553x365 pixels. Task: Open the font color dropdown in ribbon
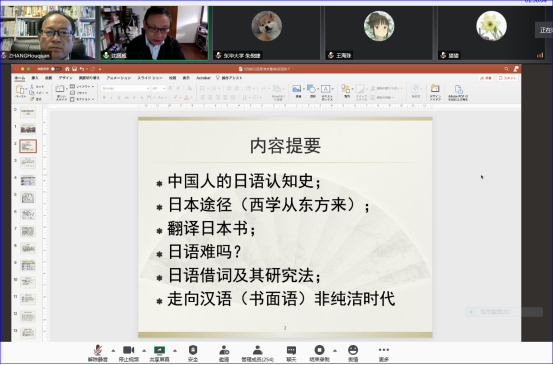pyautogui.click(x=192, y=98)
